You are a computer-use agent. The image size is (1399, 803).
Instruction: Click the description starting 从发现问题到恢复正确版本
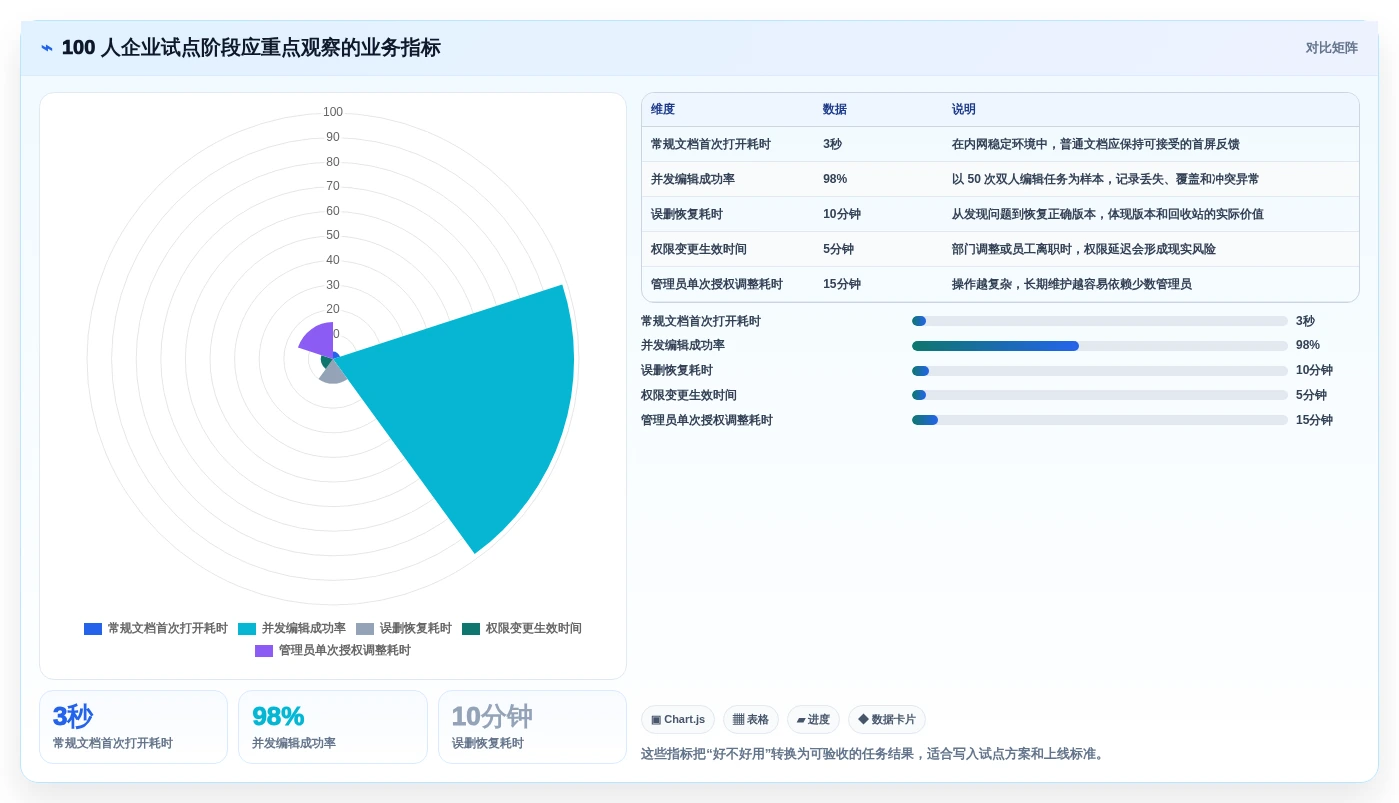[1108, 215]
